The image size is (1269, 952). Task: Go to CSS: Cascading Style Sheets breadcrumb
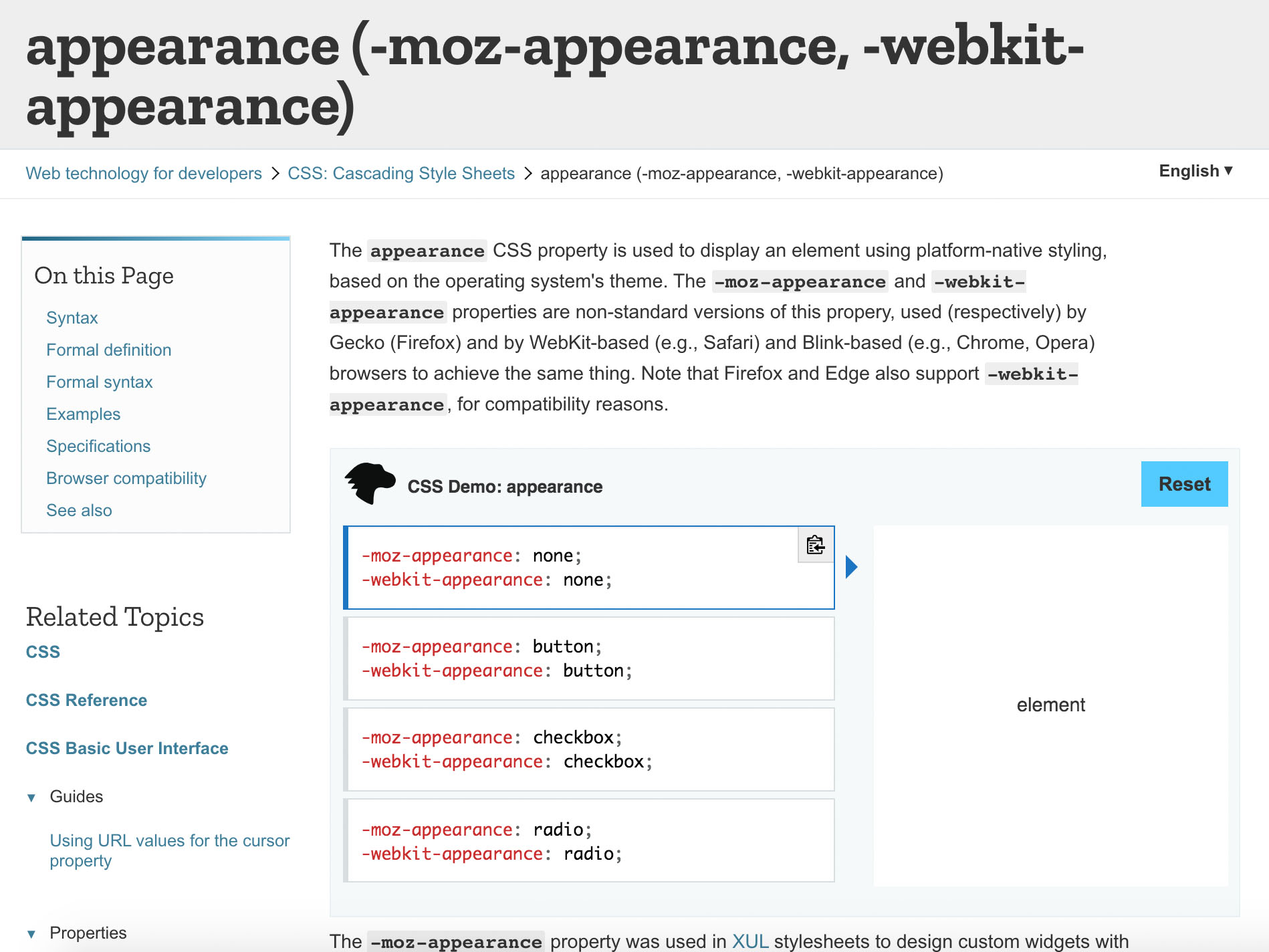[x=401, y=174]
